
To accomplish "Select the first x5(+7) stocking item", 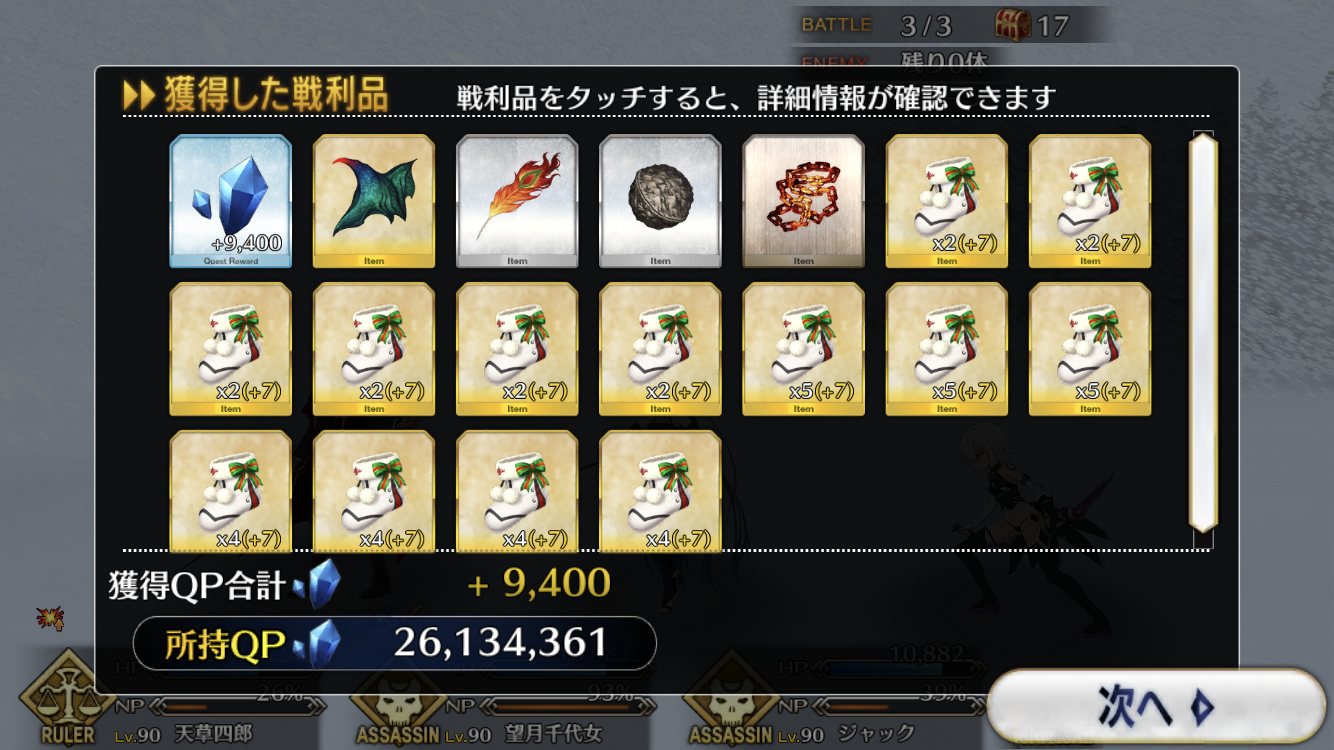I will pyautogui.click(x=803, y=349).
